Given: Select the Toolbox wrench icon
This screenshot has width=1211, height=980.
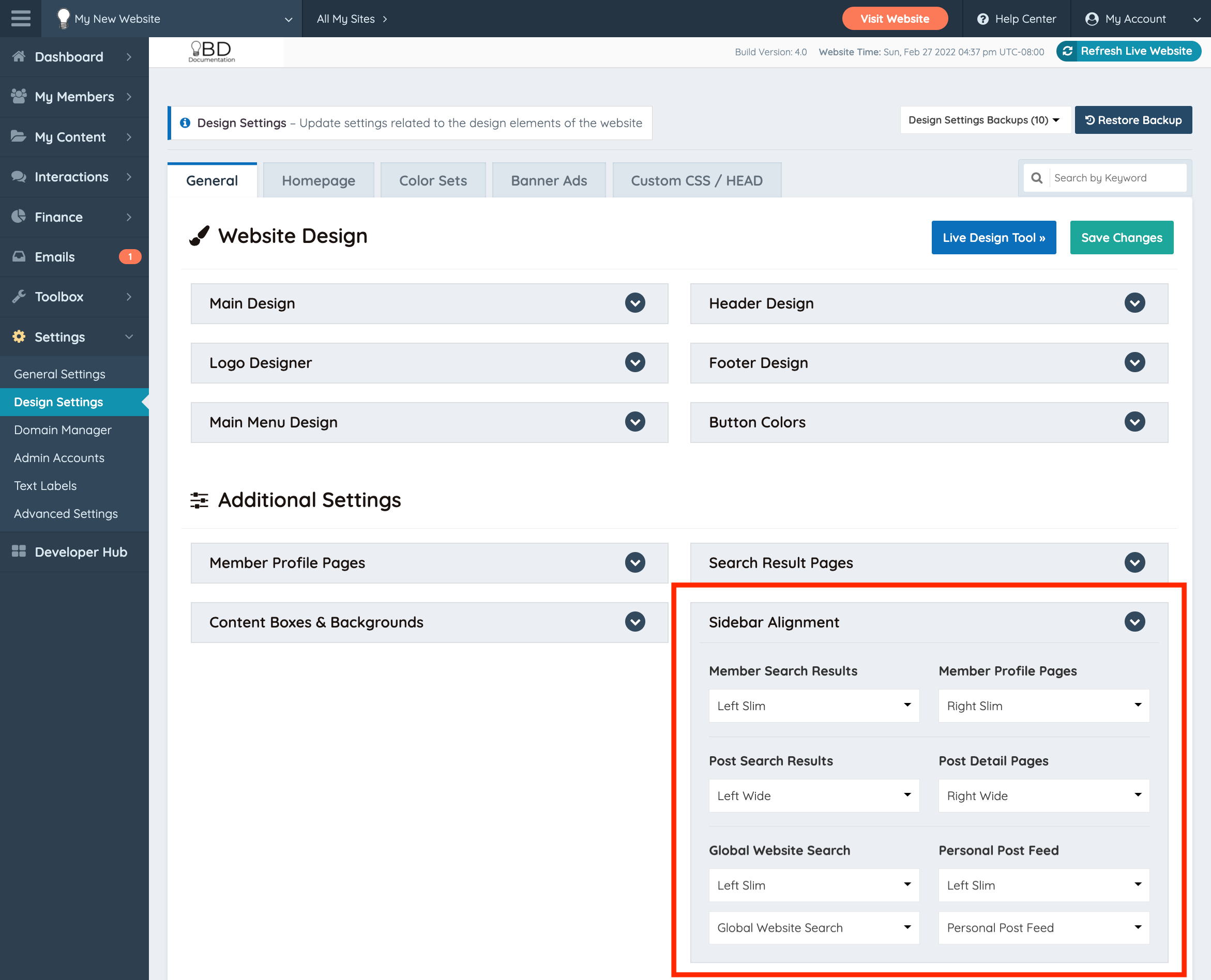Looking at the screenshot, I should coord(19,296).
